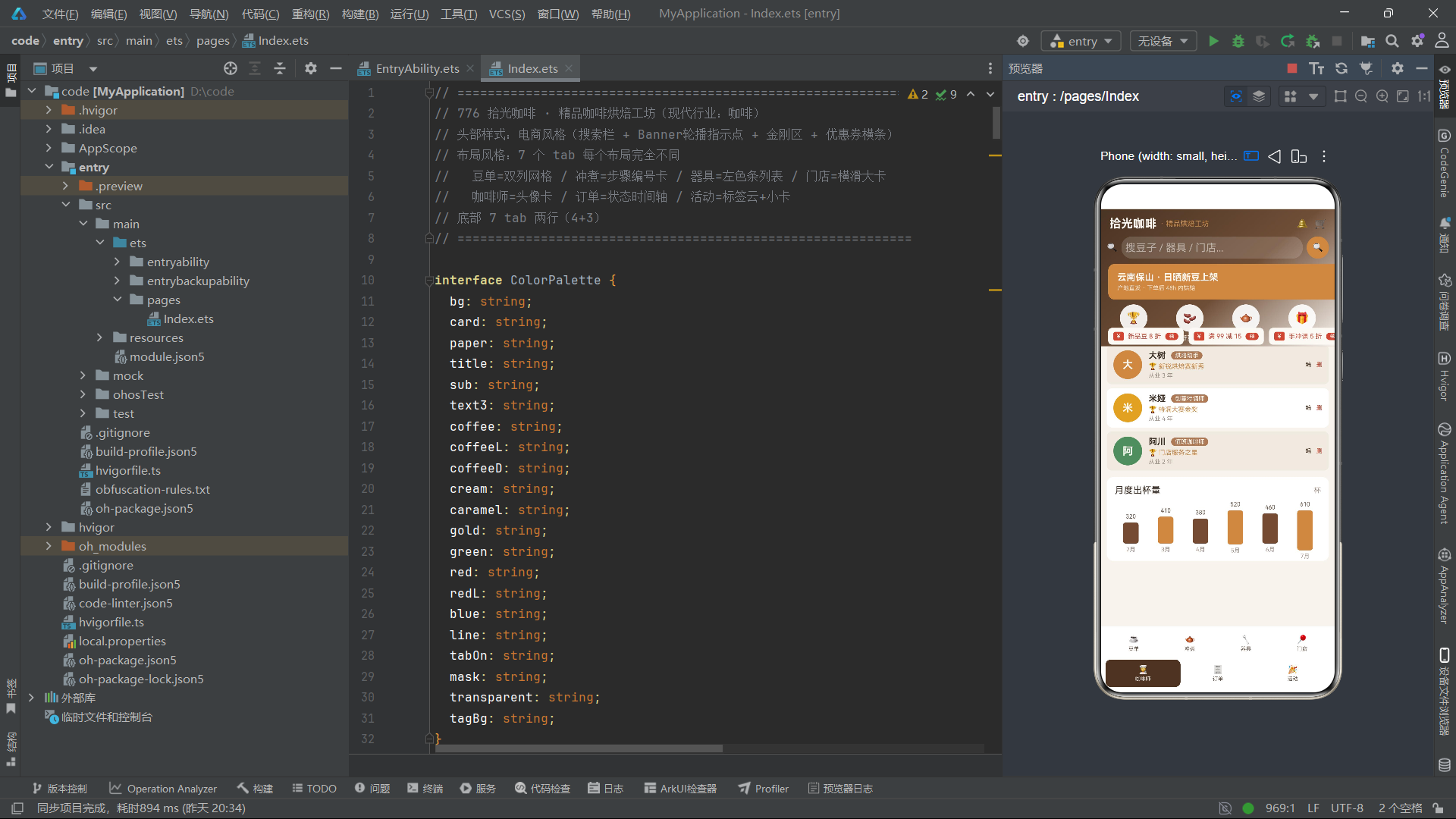This screenshot has height=819, width=1456.
Task: Open the 重构(R) menu
Action: pos(310,14)
